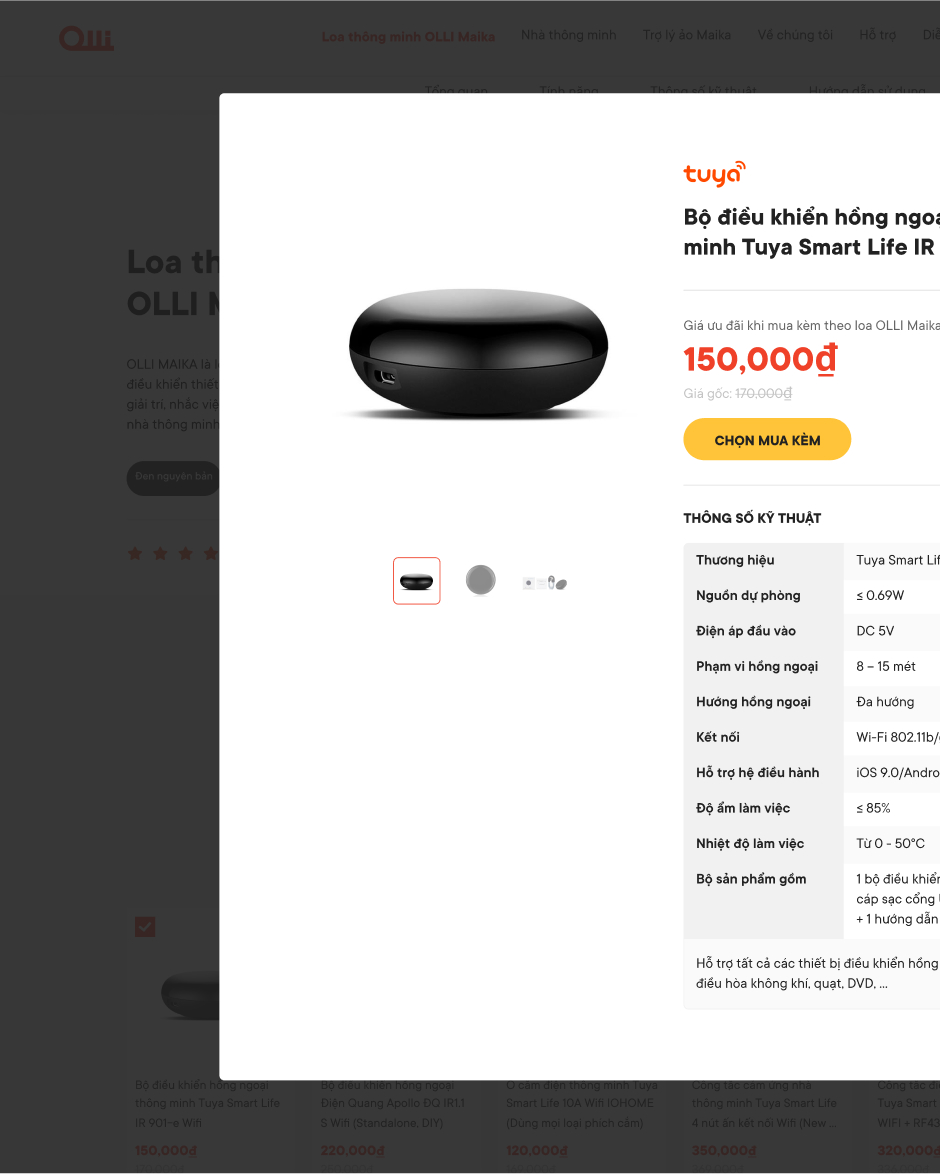The image size is (940, 1174).
Task: Switch to the Tính năng tab
Action: point(569,91)
